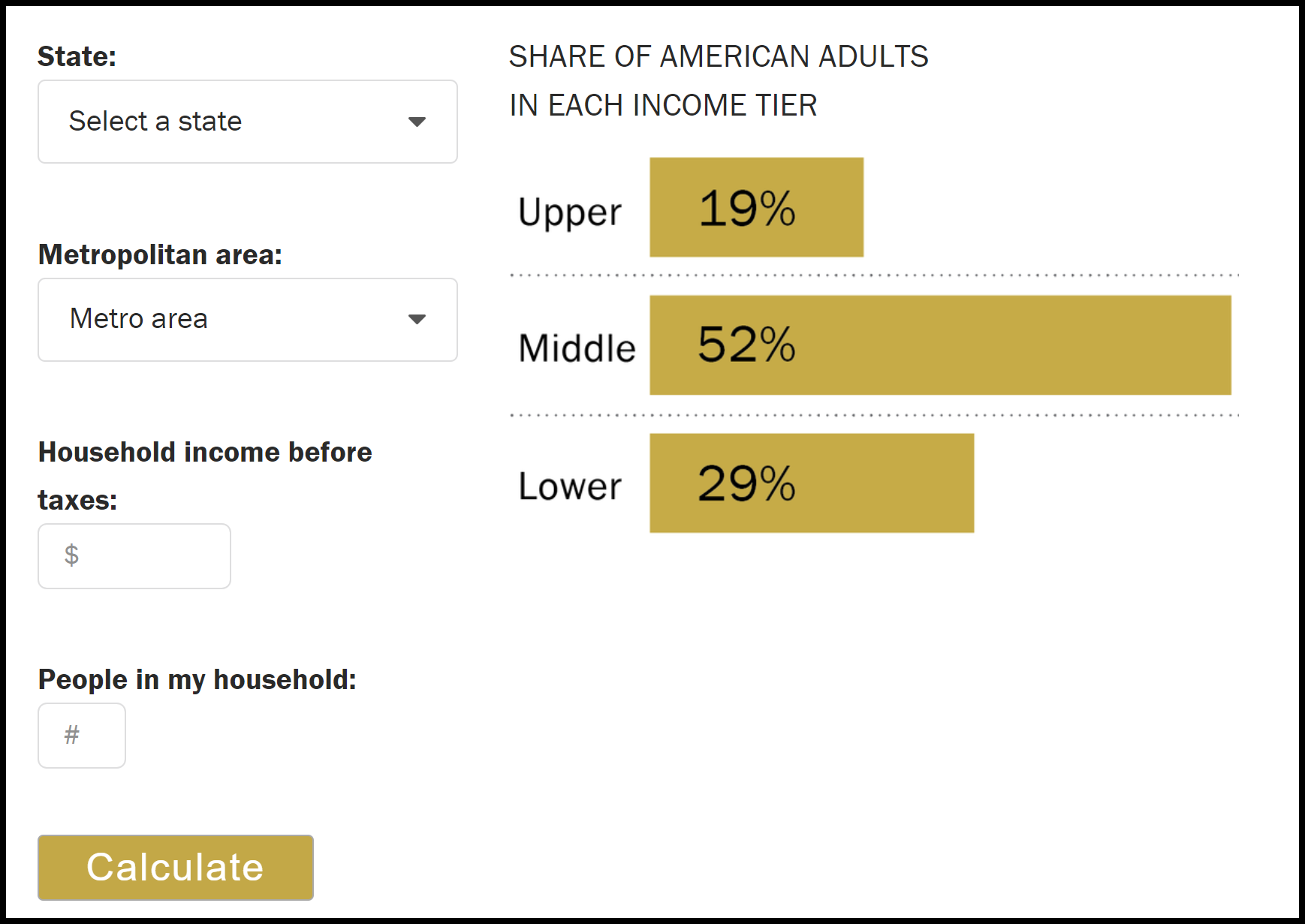
Task: Click the 'People in my household:' label
Action: tap(197, 679)
